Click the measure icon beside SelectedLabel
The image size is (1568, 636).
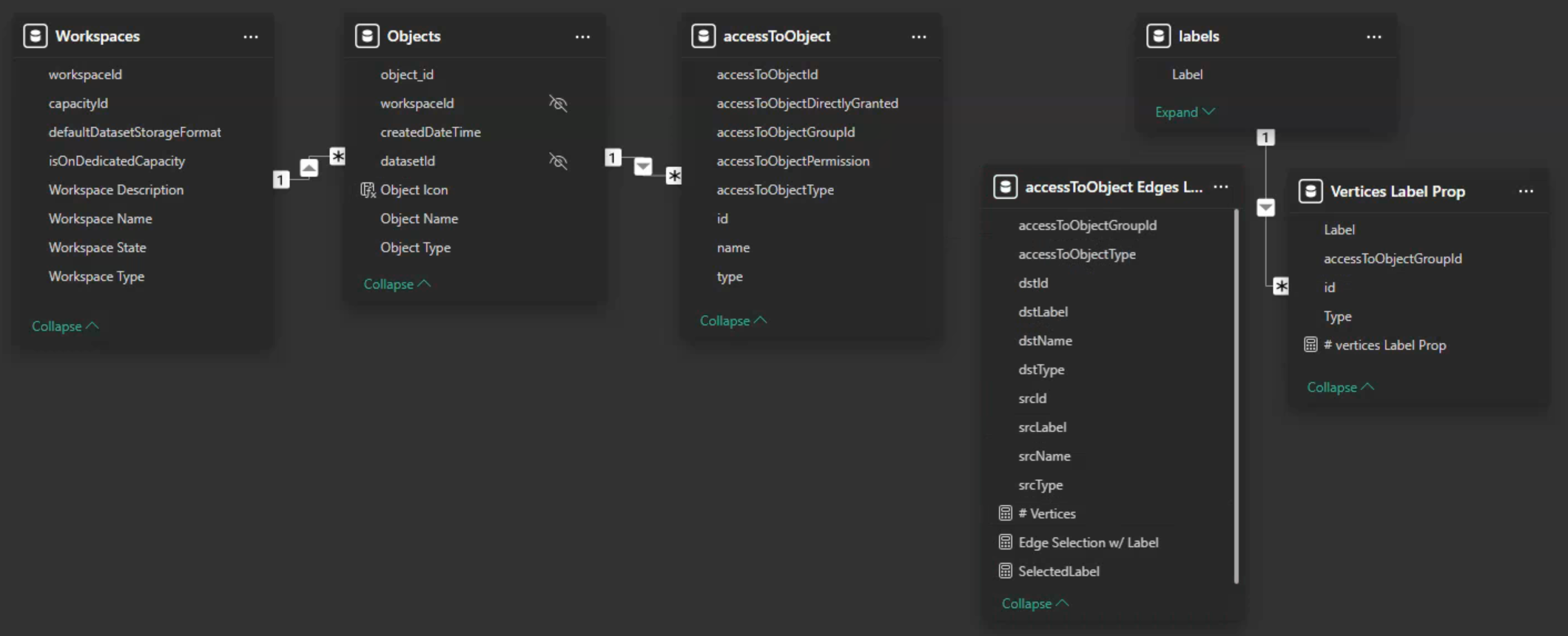point(1005,571)
